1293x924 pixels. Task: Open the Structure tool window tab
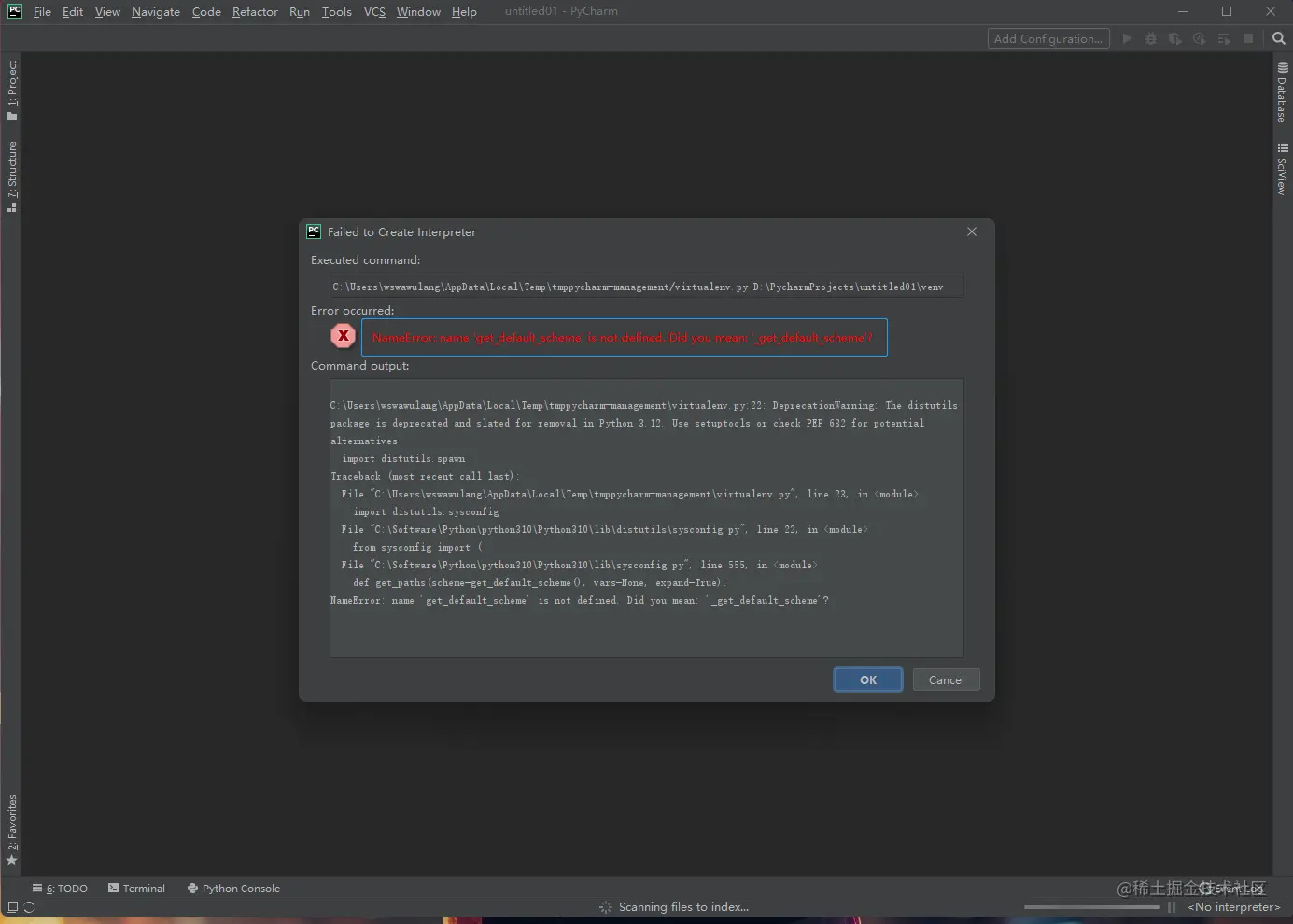point(11,176)
